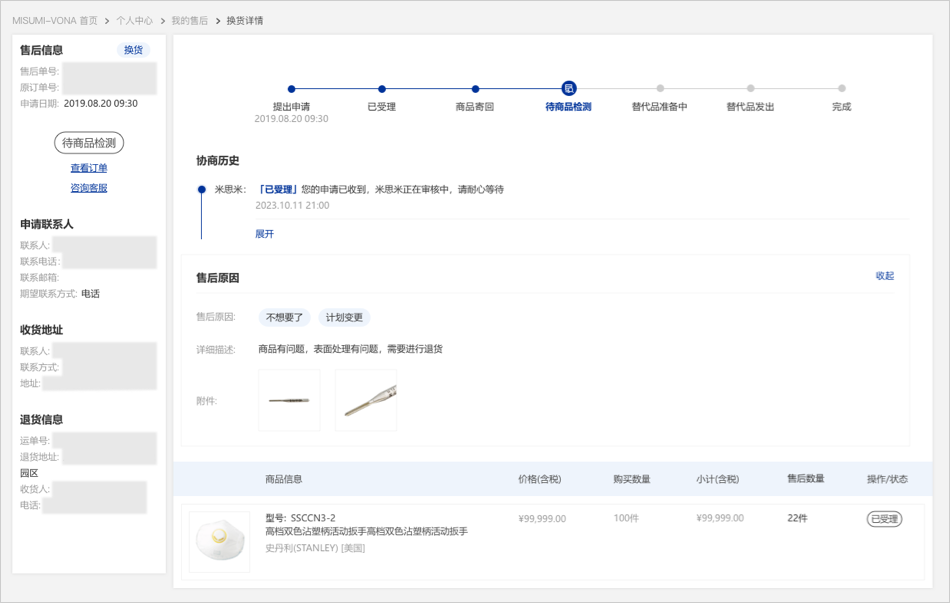Expand negotiation history with 展开

coord(264,234)
